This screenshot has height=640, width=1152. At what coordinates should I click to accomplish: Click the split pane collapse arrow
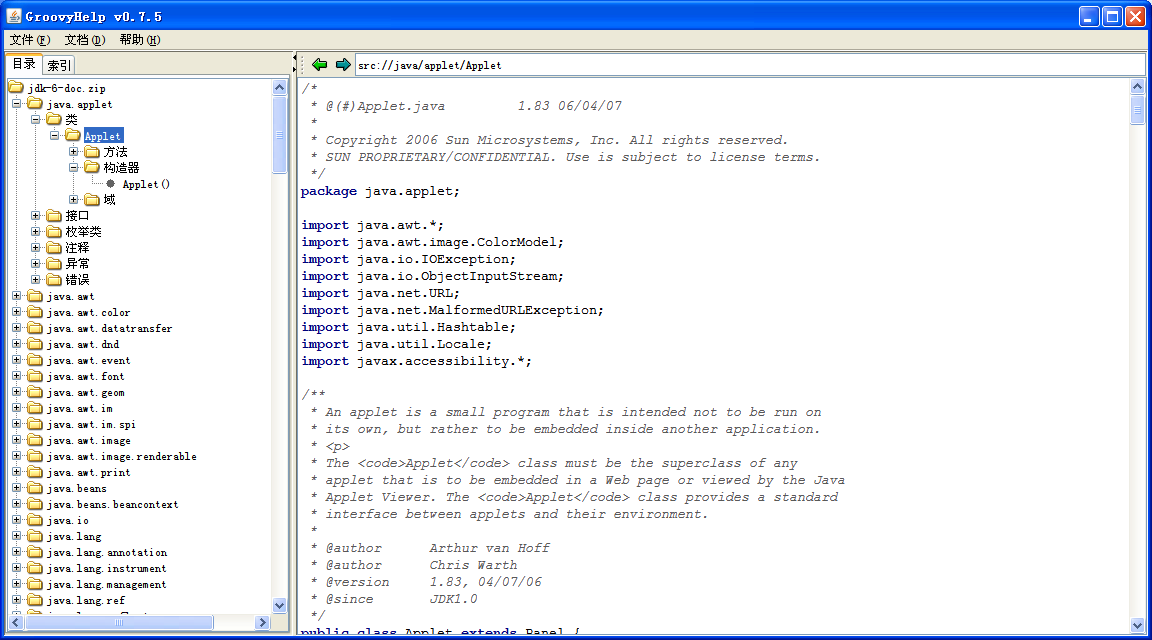click(295, 58)
